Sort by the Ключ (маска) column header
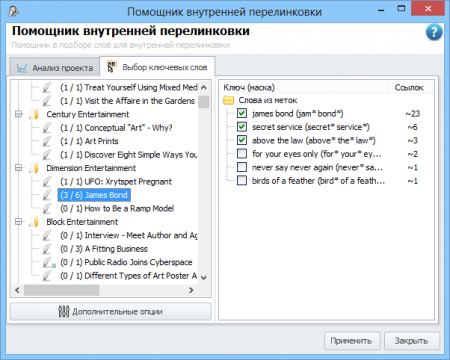This screenshot has width=450, height=360. tap(304, 87)
